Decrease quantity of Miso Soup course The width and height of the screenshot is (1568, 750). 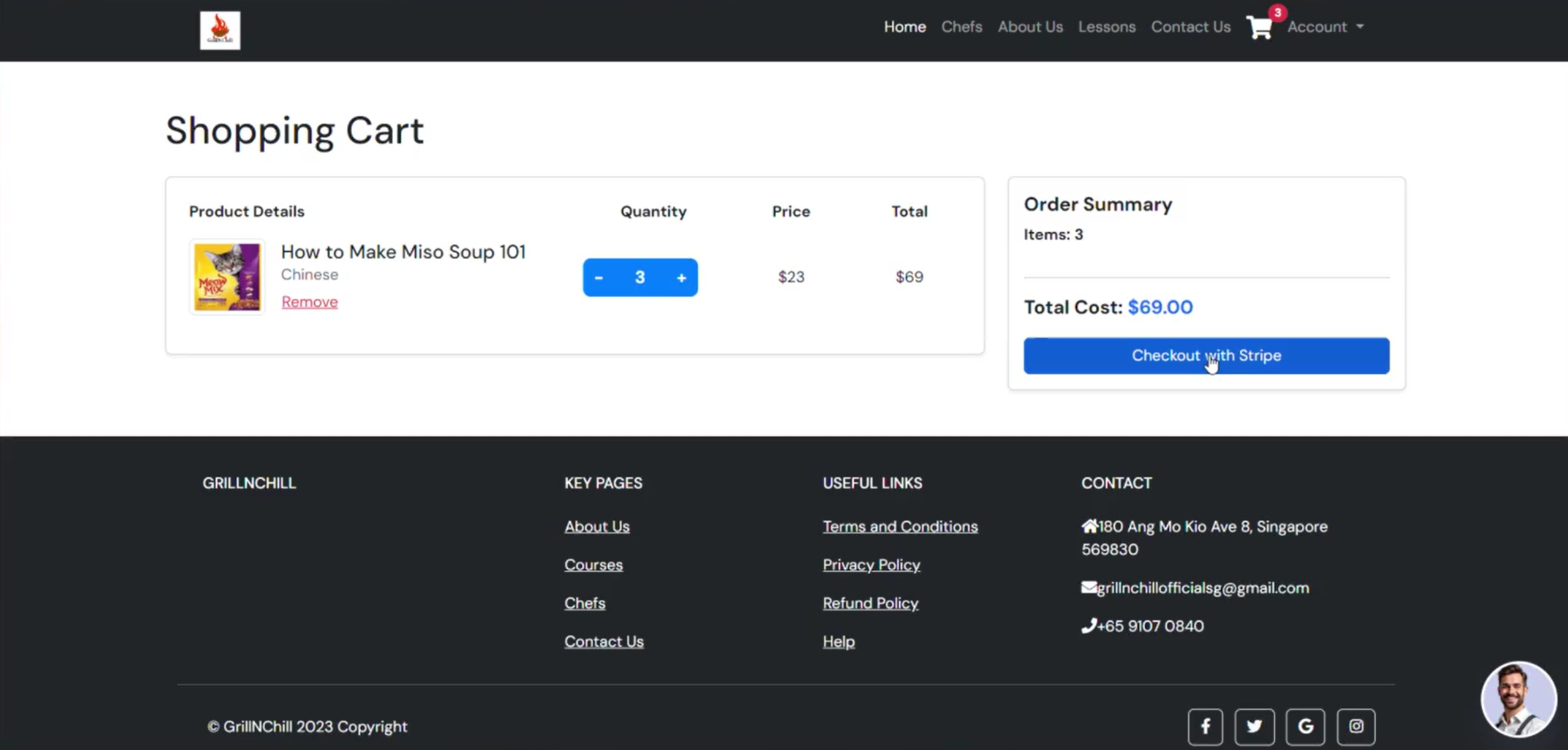tap(598, 277)
